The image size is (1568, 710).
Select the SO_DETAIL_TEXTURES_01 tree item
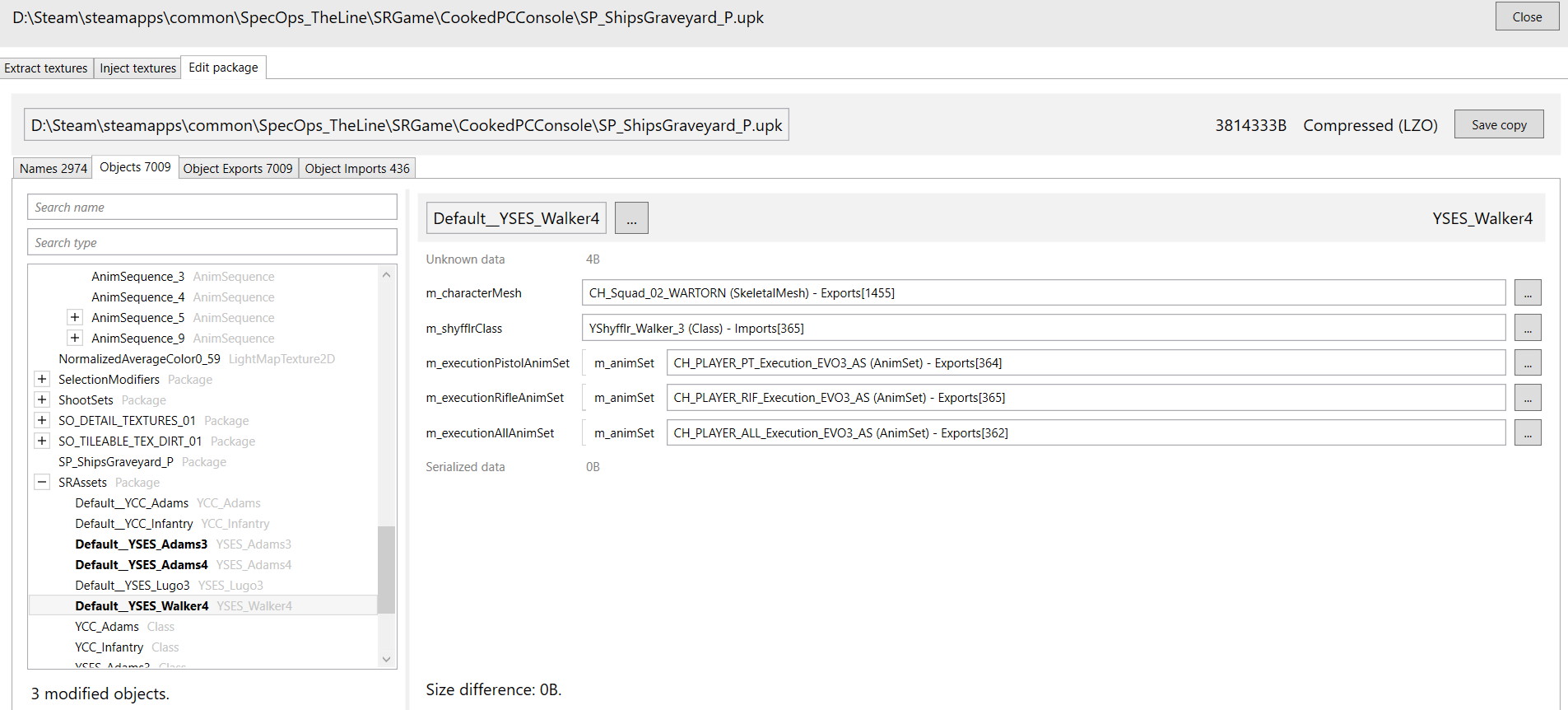[127, 421]
